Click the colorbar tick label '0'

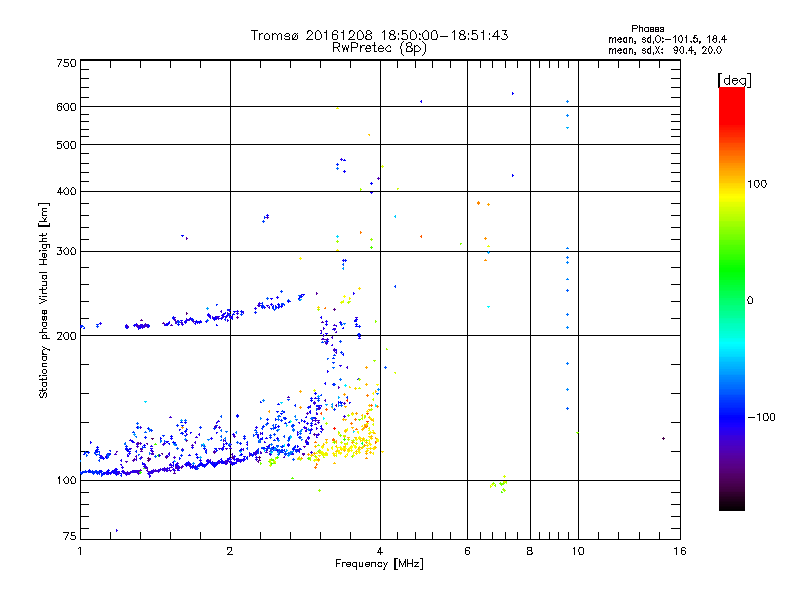[749, 301]
